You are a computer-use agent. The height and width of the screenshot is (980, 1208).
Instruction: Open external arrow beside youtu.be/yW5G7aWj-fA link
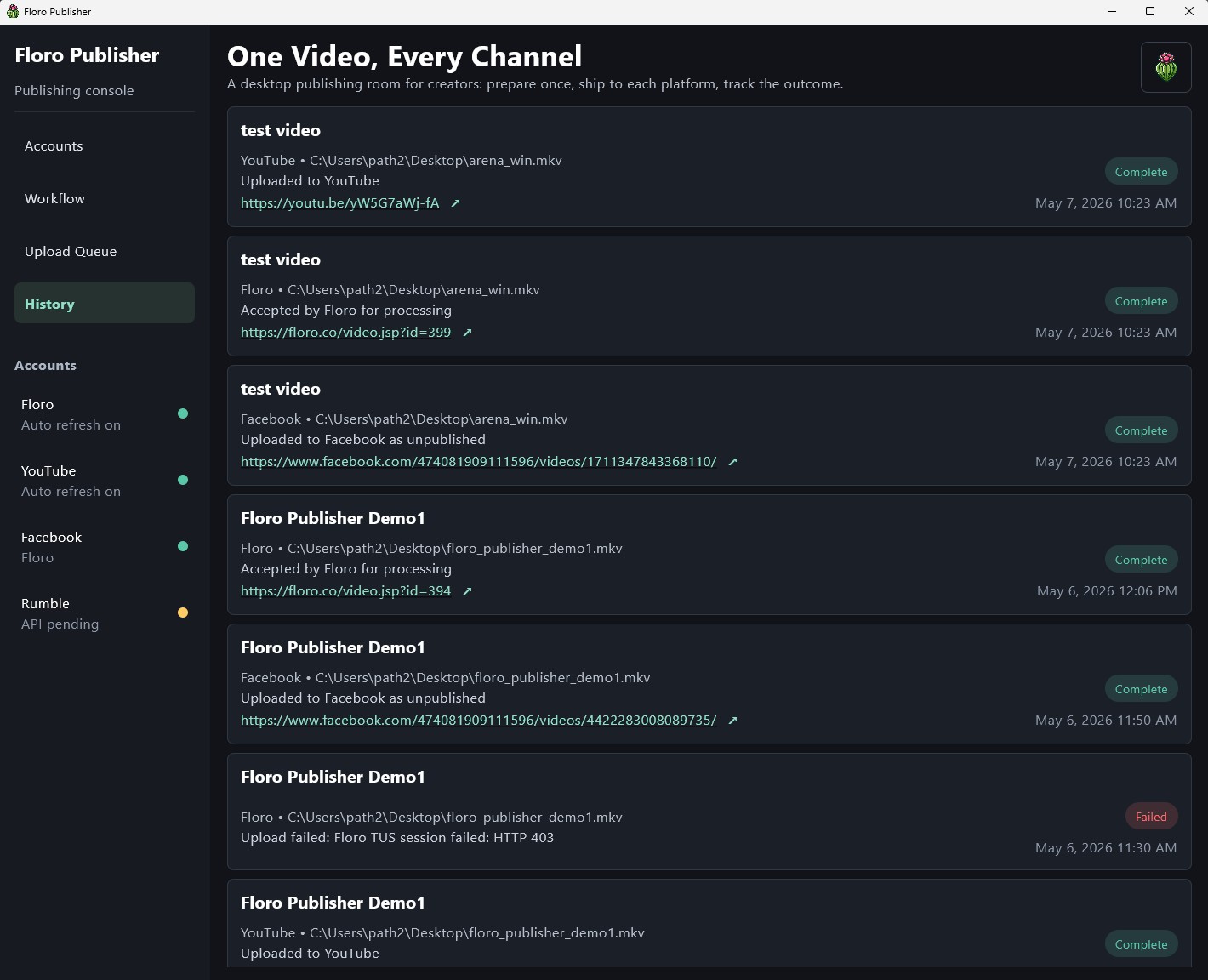click(x=455, y=203)
